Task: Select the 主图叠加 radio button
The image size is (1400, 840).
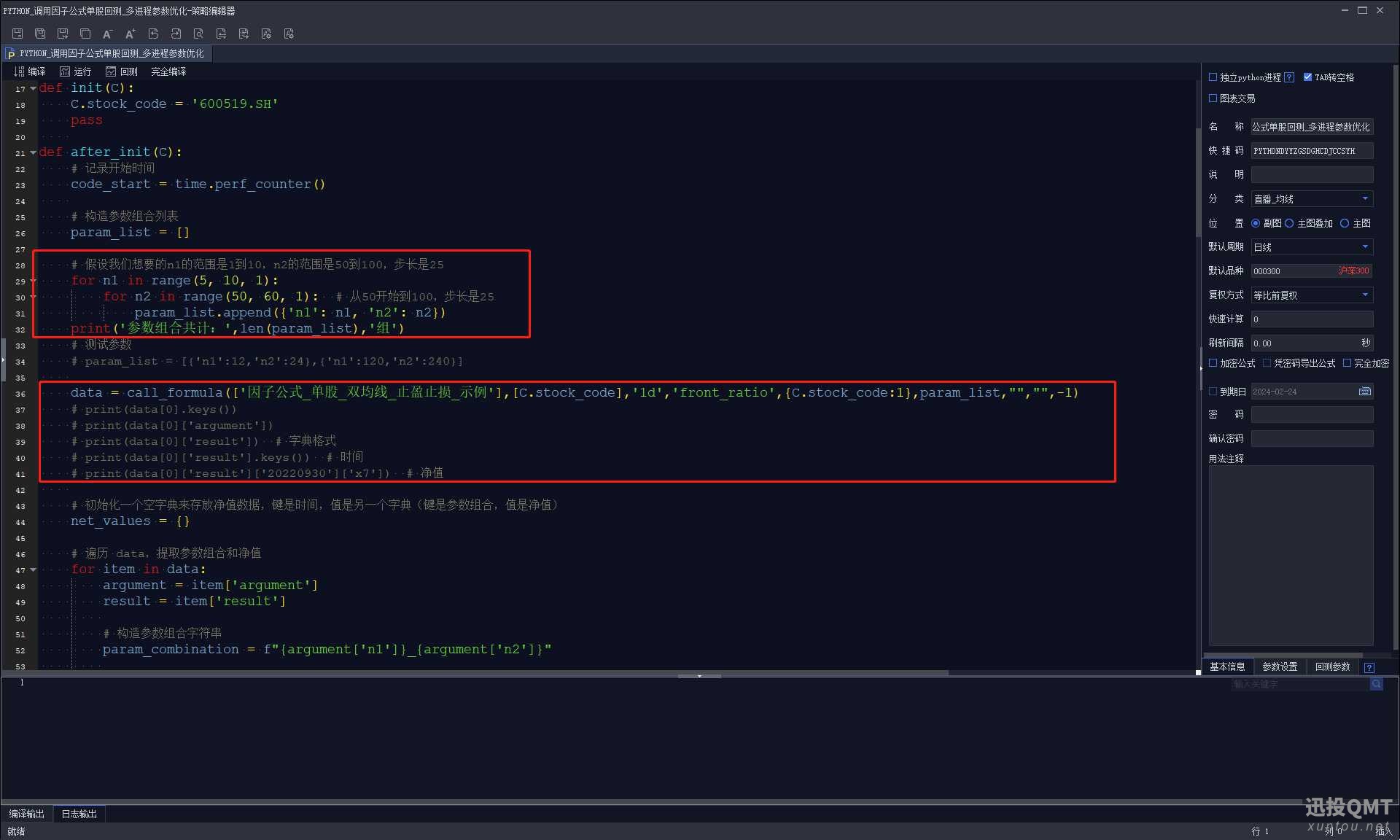Action: (1289, 223)
